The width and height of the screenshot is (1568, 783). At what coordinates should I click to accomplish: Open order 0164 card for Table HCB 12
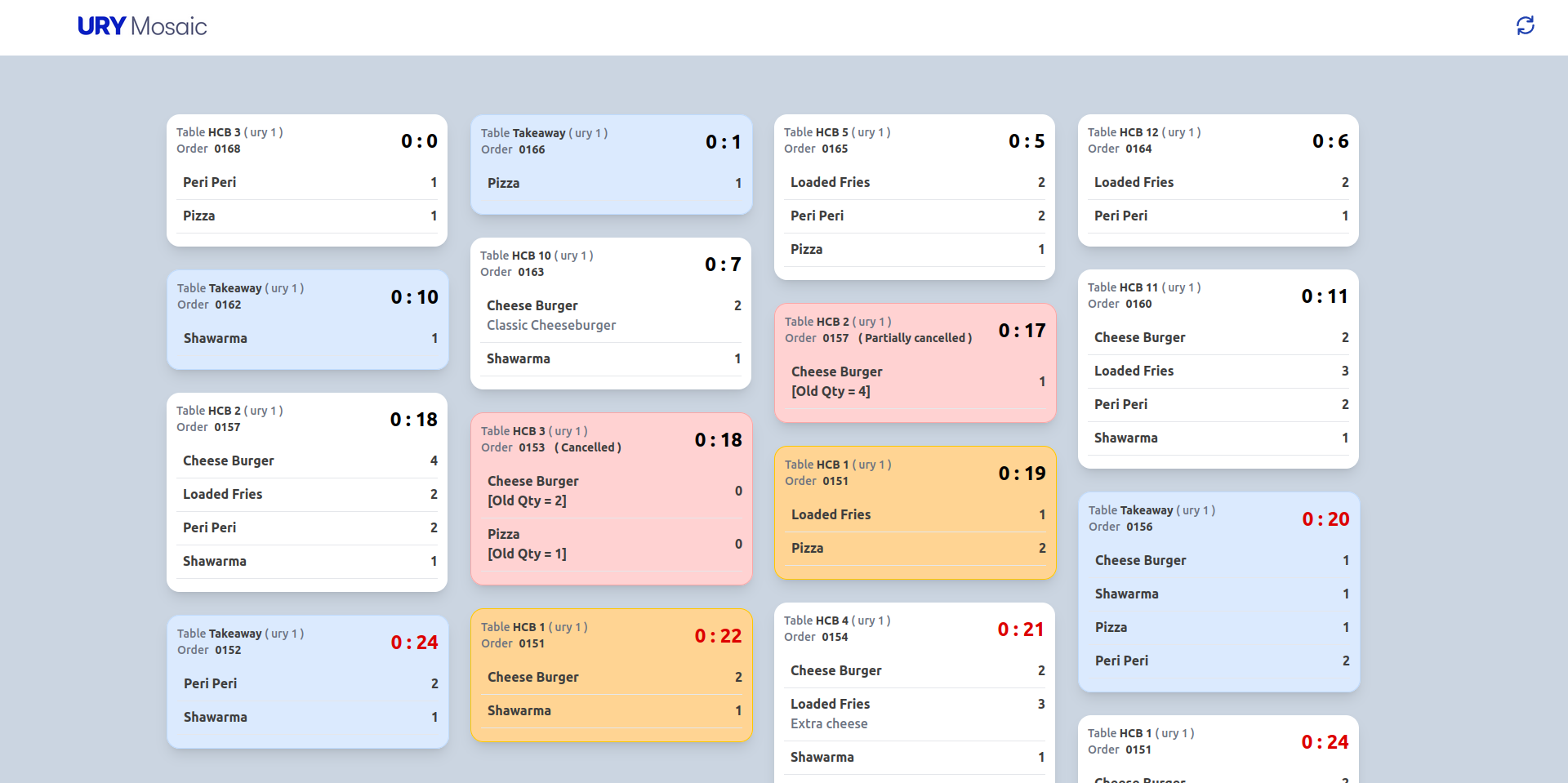coord(1218,180)
